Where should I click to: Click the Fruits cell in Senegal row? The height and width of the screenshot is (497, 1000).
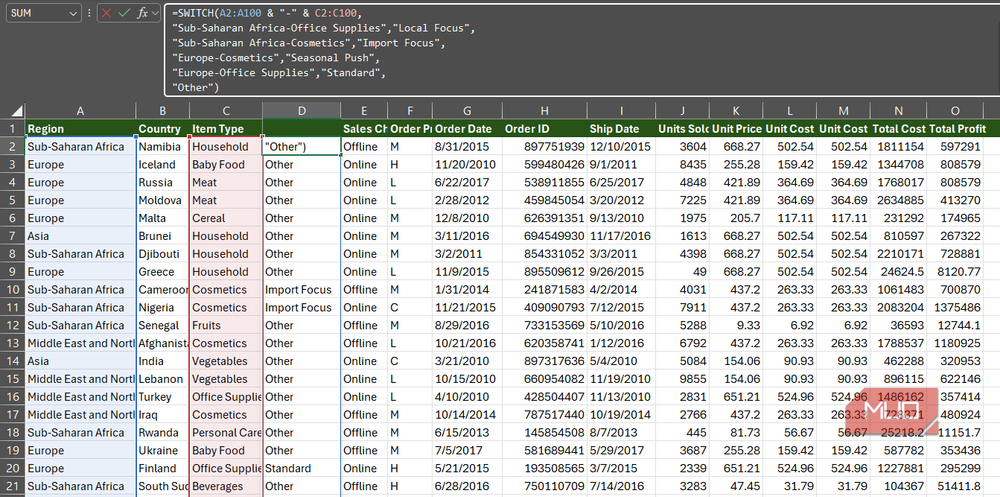(x=226, y=325)
